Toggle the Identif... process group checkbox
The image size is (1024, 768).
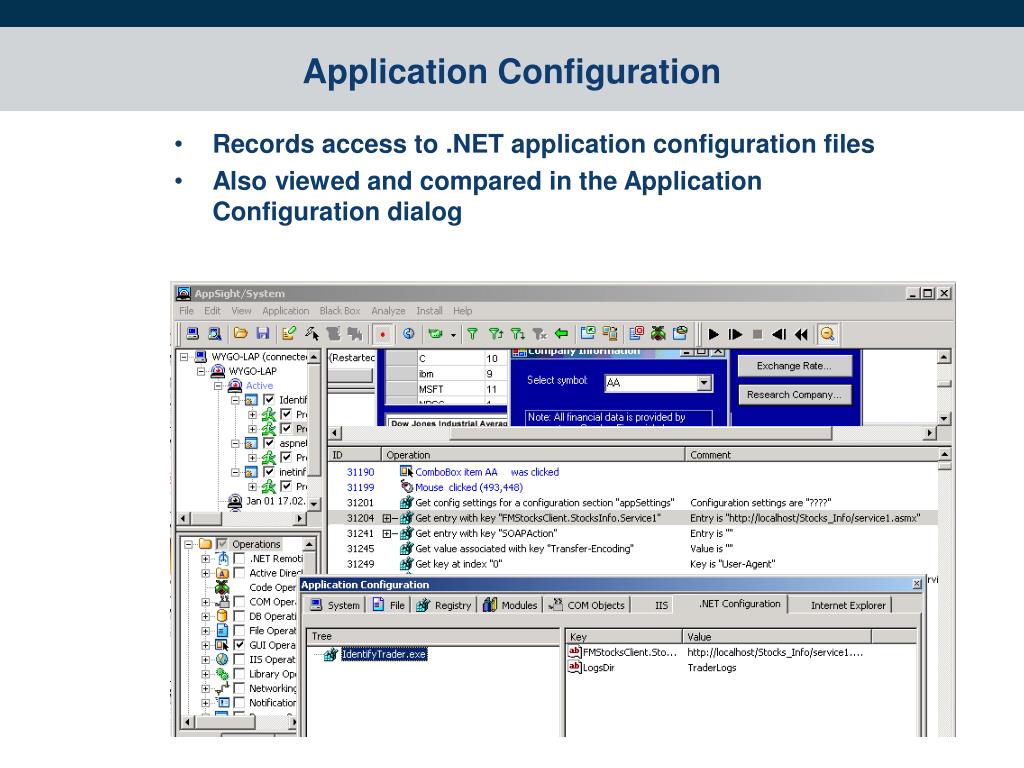point(268,400)
